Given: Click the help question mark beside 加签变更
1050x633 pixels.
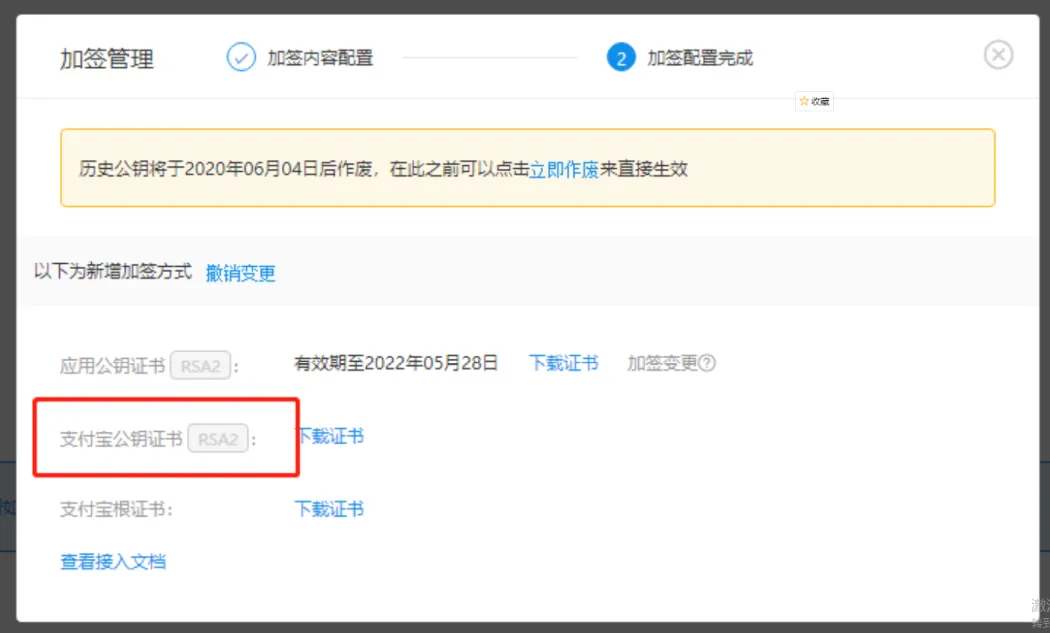Looking at the screenshot, I should tap(708, 364).
